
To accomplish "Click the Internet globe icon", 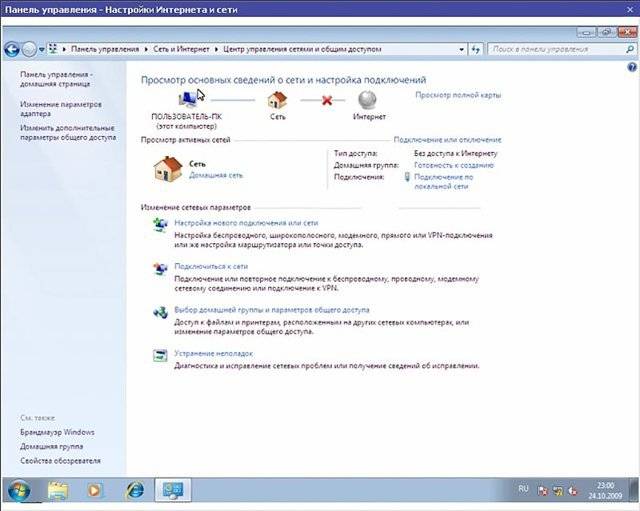I will coord(368,100).
